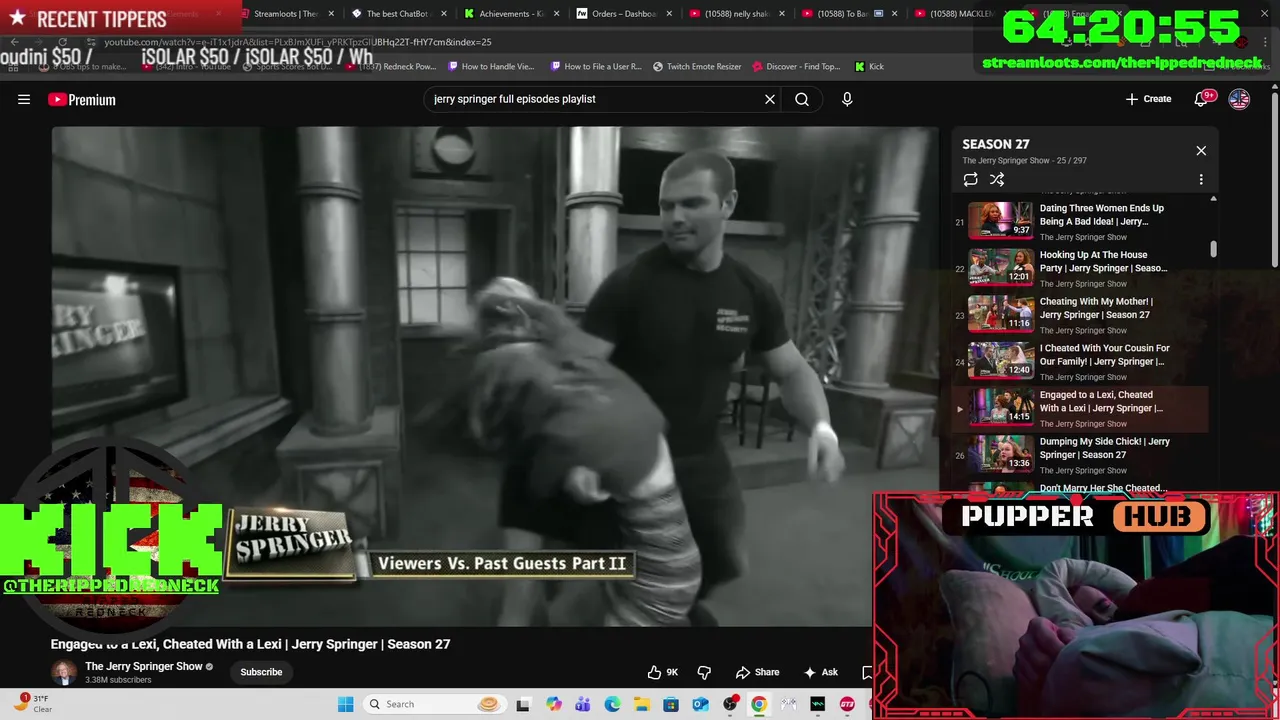Open The Jerry Springer Show channel avatar

[64, 672]
